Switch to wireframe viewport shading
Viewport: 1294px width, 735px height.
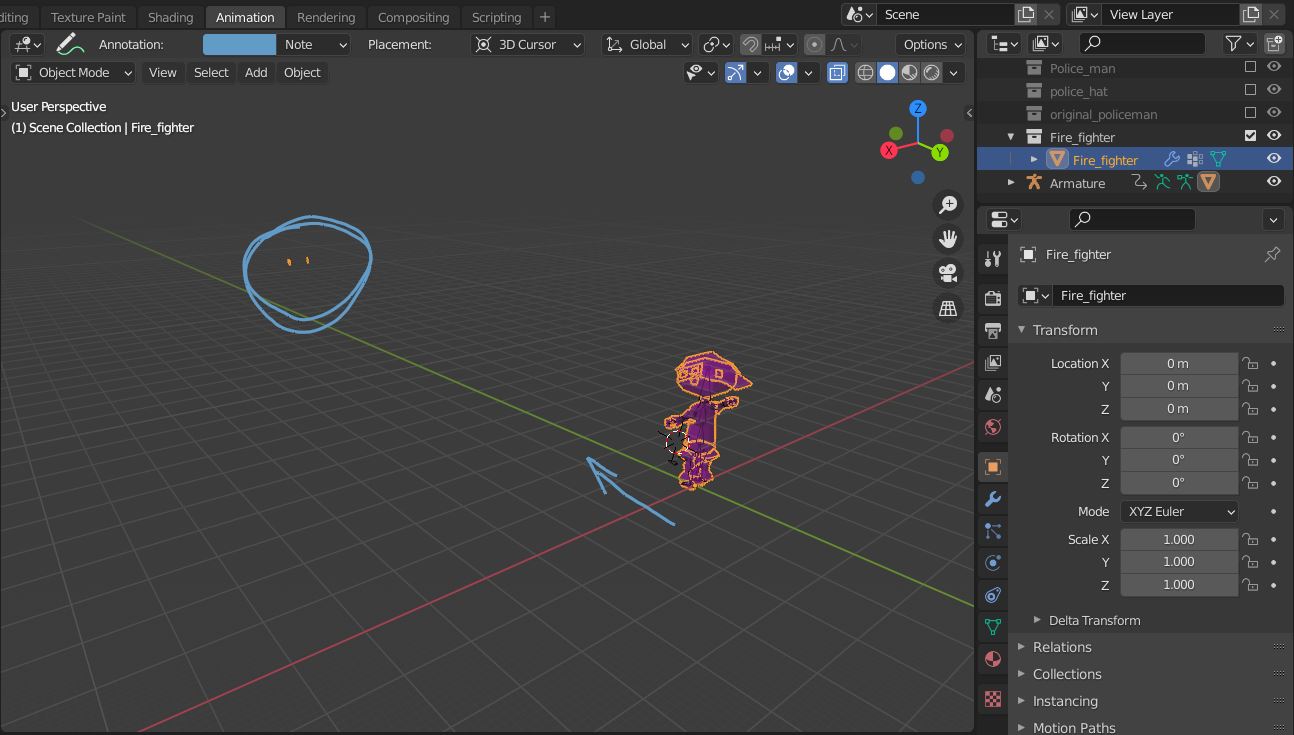click(866, 72)
